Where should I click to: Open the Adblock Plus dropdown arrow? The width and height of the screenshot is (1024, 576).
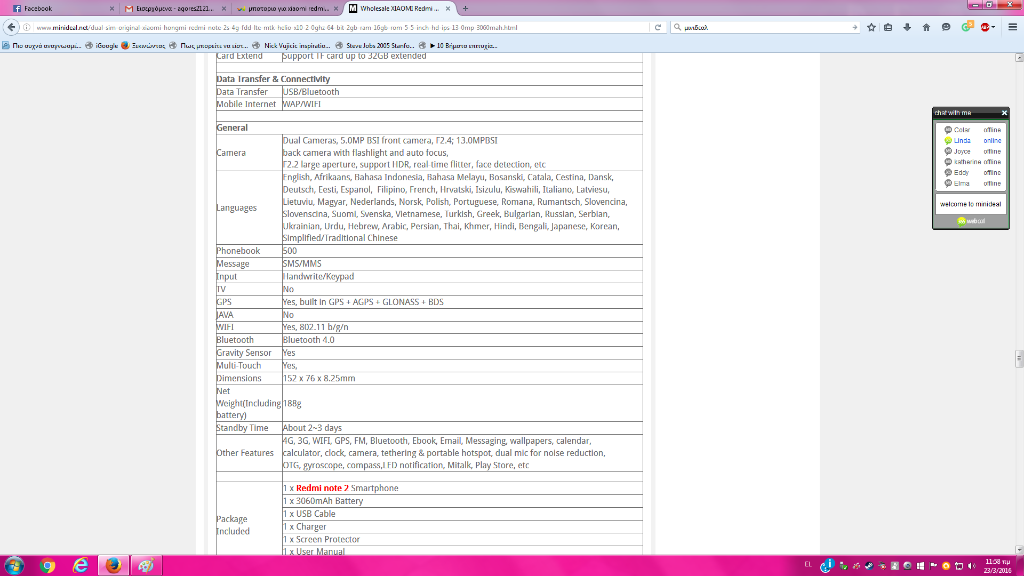click(x=993, y=27)
